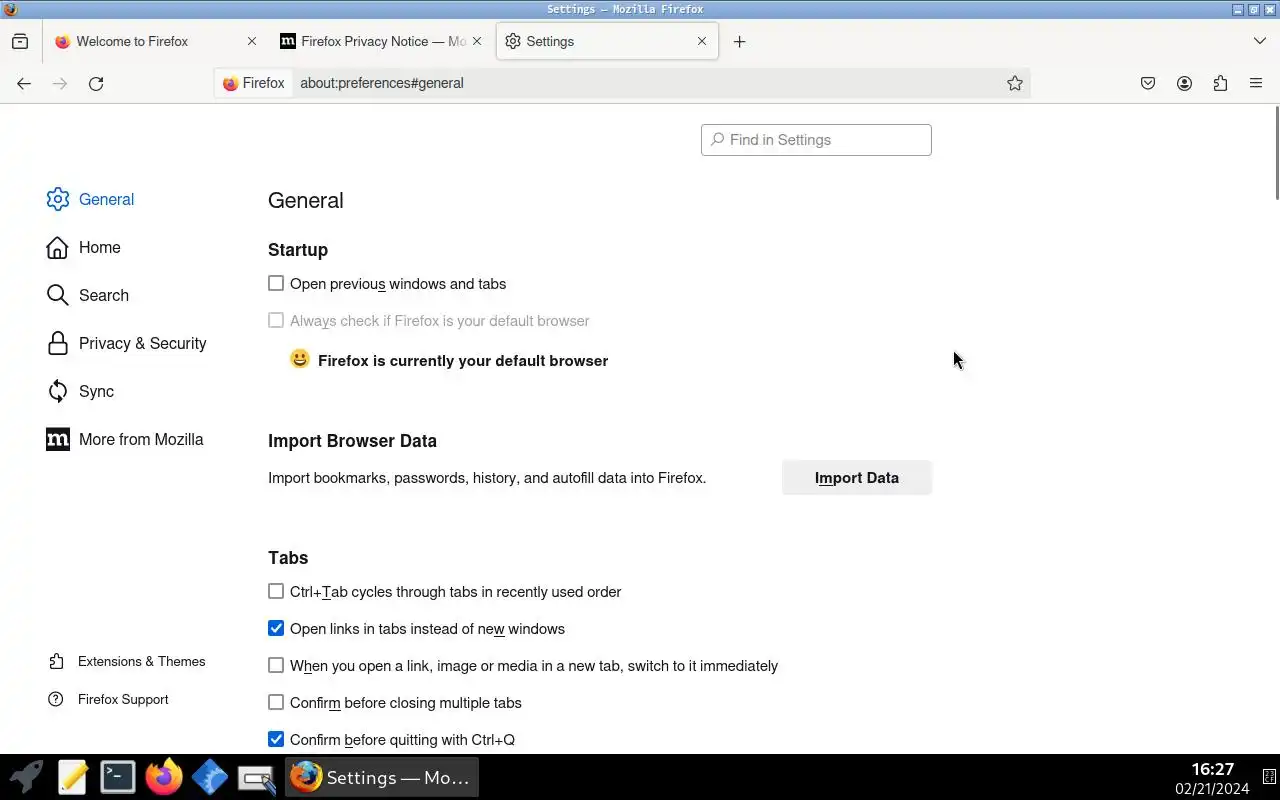Open the Pocket save icon
Image resolution: width=1280 pixels, height=800 pixels.
1148,84
